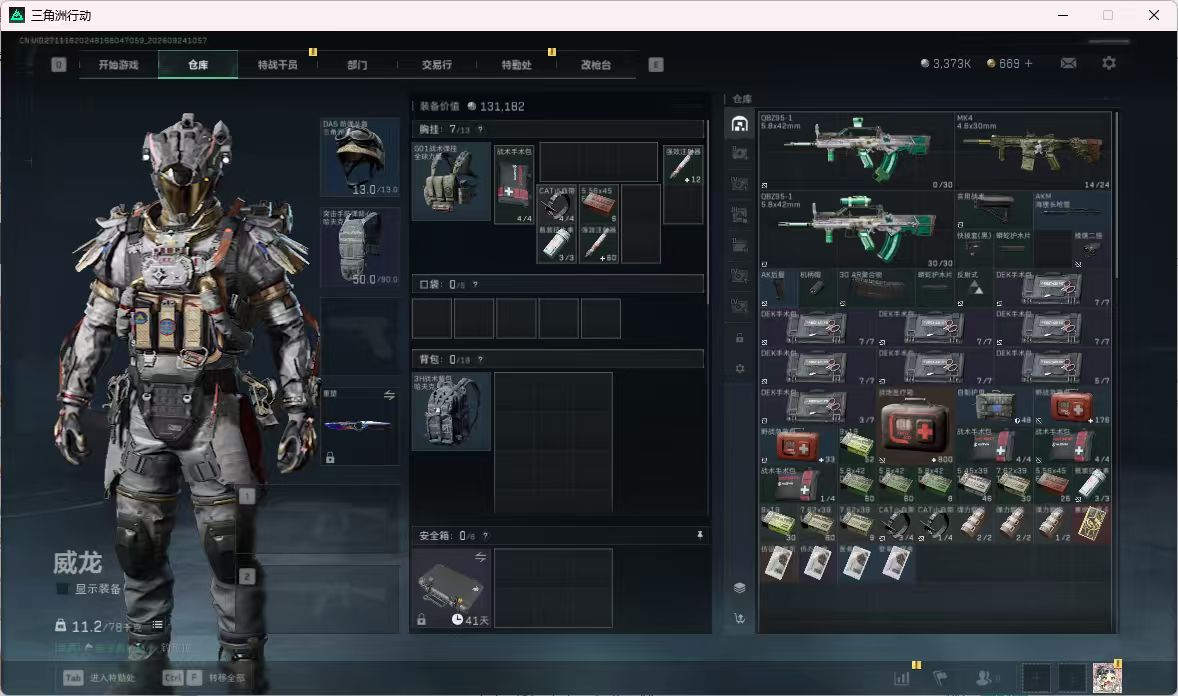Screen dimensions: 1178x696
Task: Click the user avatar picture in bottom right
Action: (x=1107, y=678)
